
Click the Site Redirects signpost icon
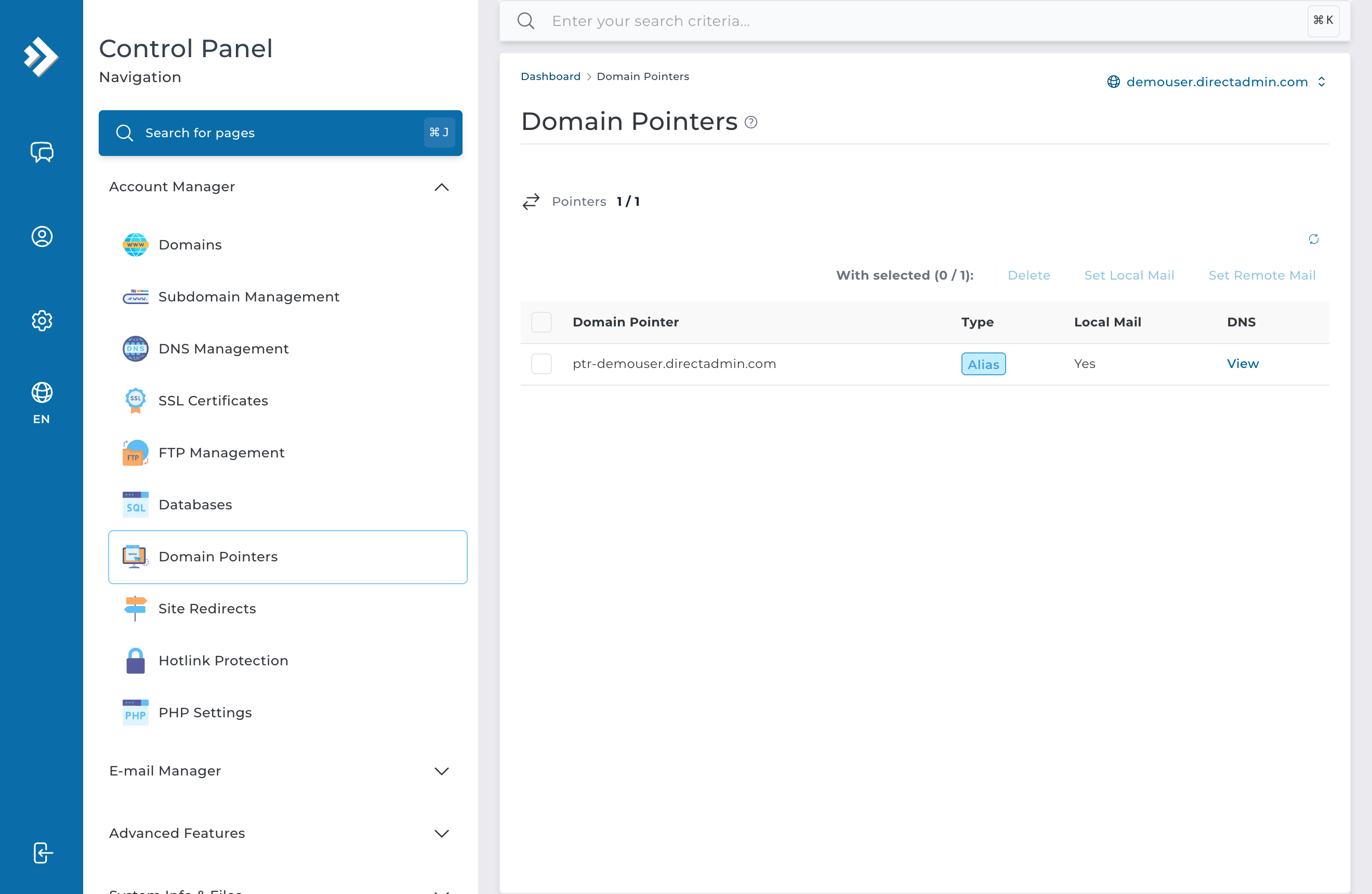136,608
